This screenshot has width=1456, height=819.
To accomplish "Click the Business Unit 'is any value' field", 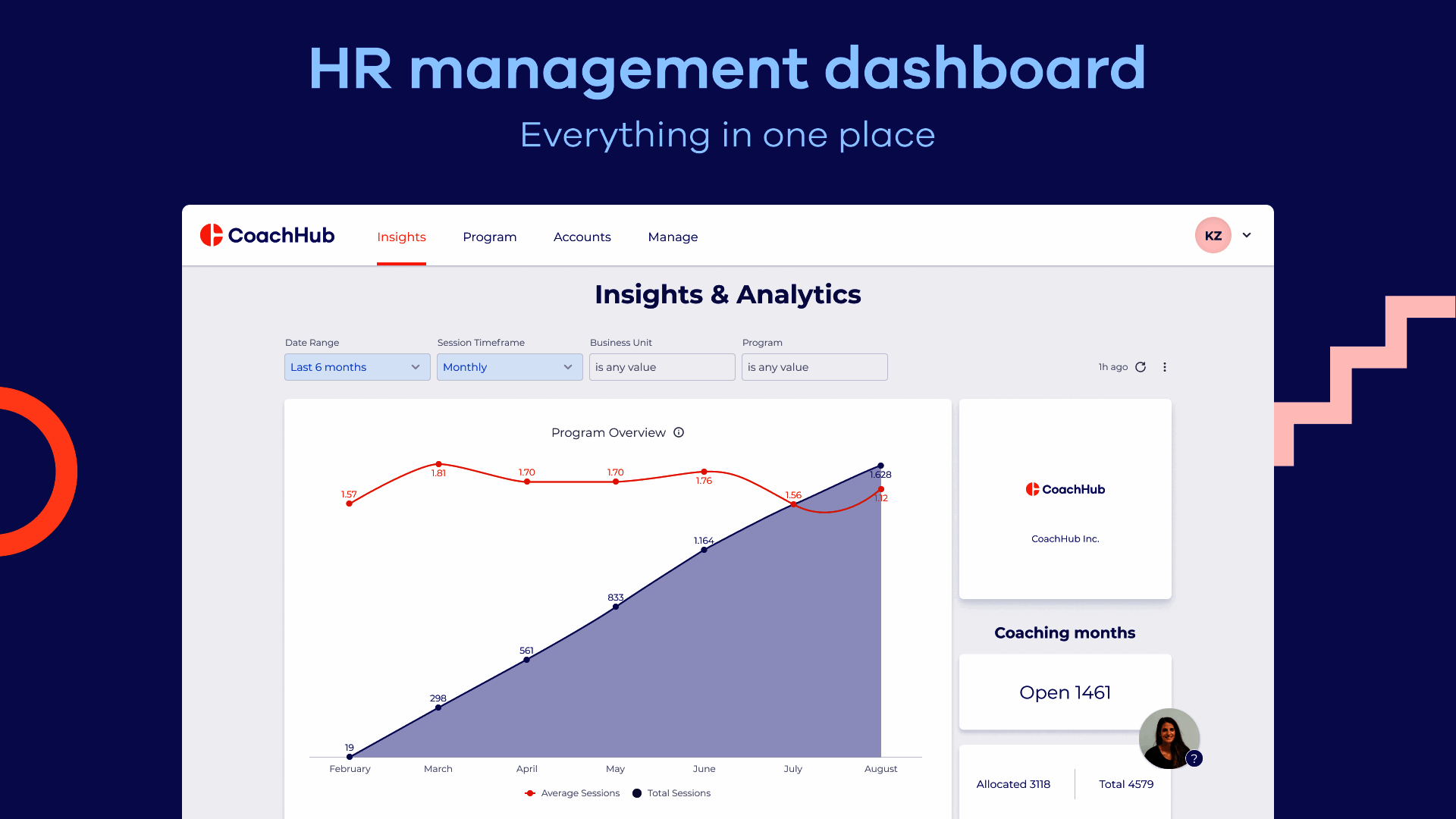I will click(661, 367).
